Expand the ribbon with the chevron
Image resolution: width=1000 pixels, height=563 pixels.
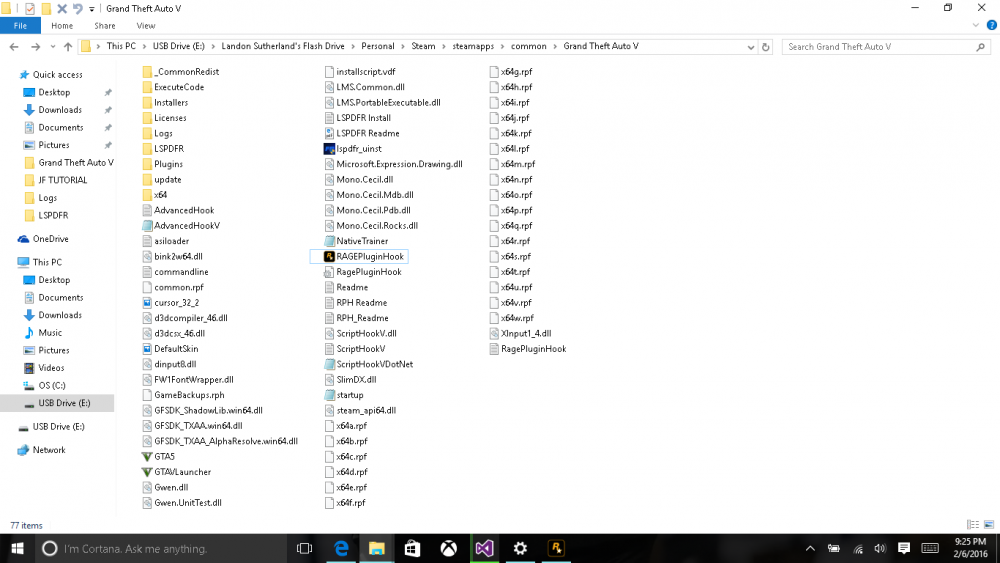point(975,26)
